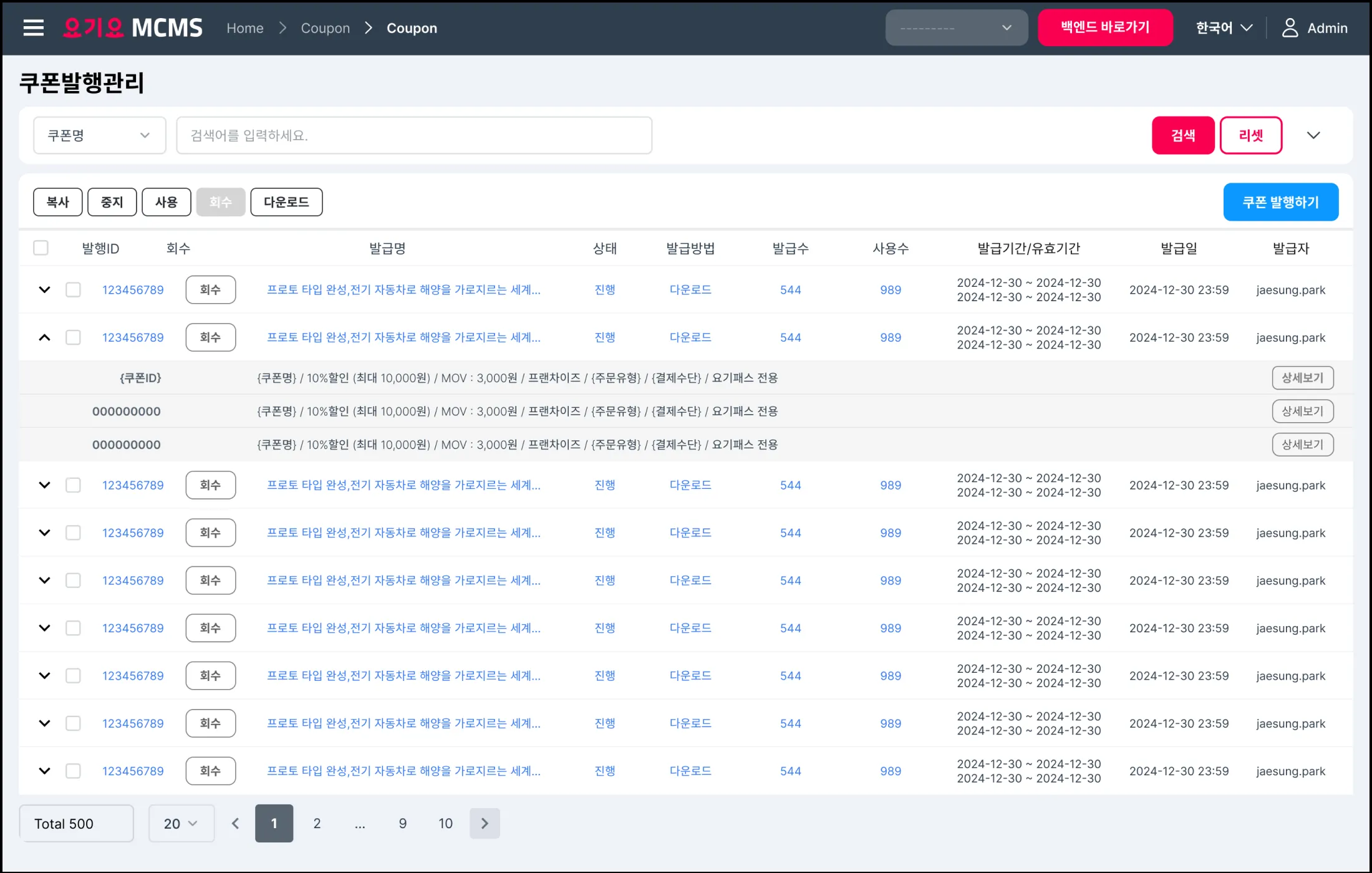This screenshot has height=873, width=1372.
Task: Focus the 검색어를 입력하세요 search field
Action: click(x=414, y=135)
